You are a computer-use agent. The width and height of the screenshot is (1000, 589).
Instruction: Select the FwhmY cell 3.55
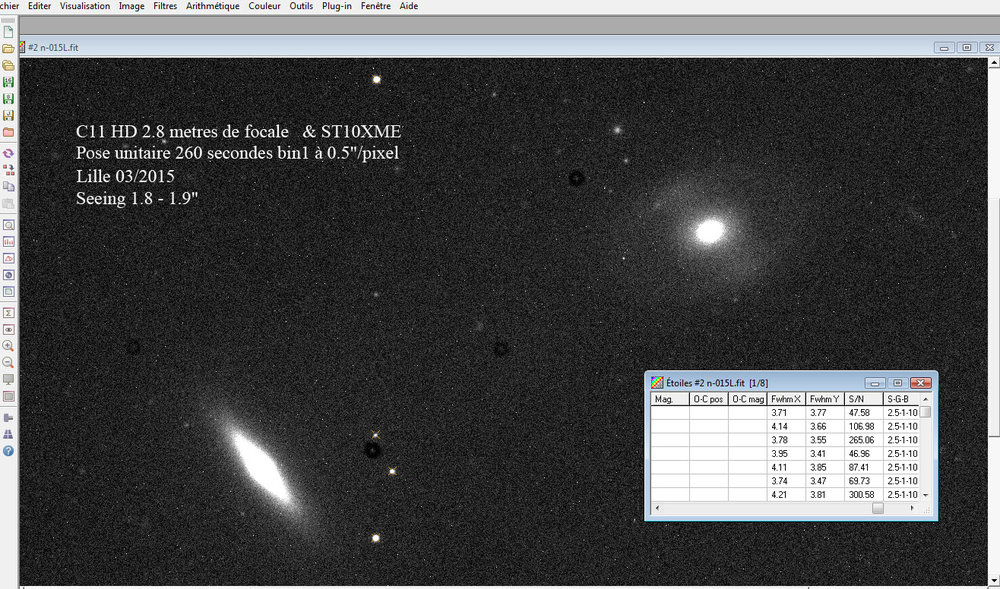(x=825, y=440)
